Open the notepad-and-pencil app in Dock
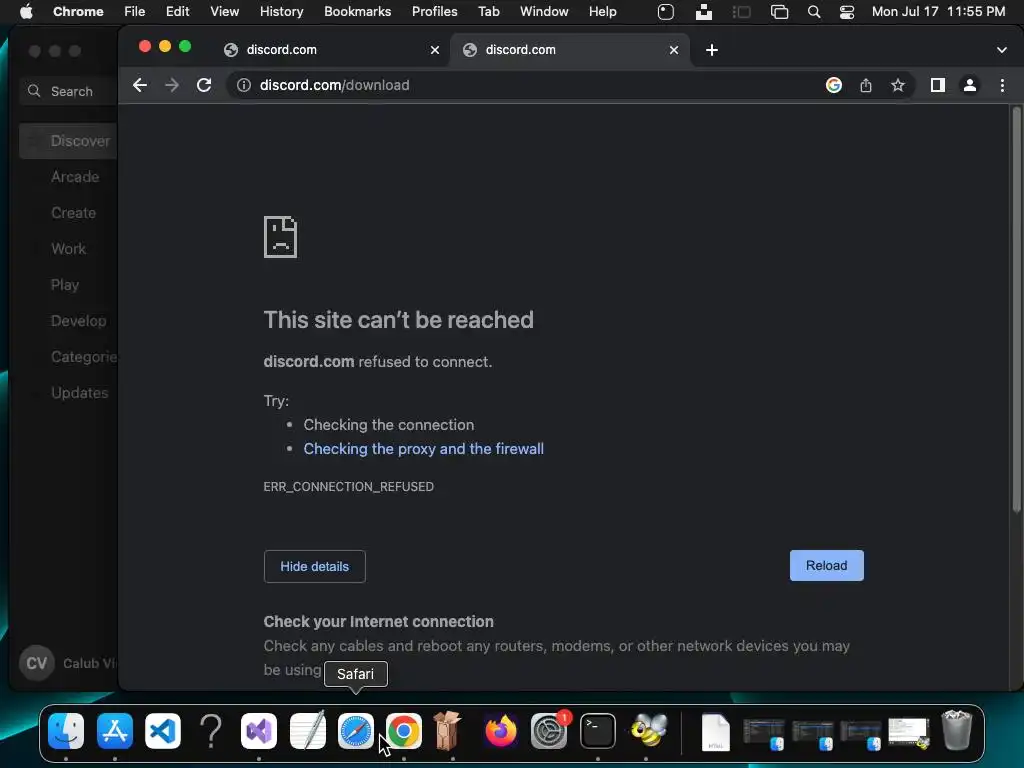 point(308,731)
